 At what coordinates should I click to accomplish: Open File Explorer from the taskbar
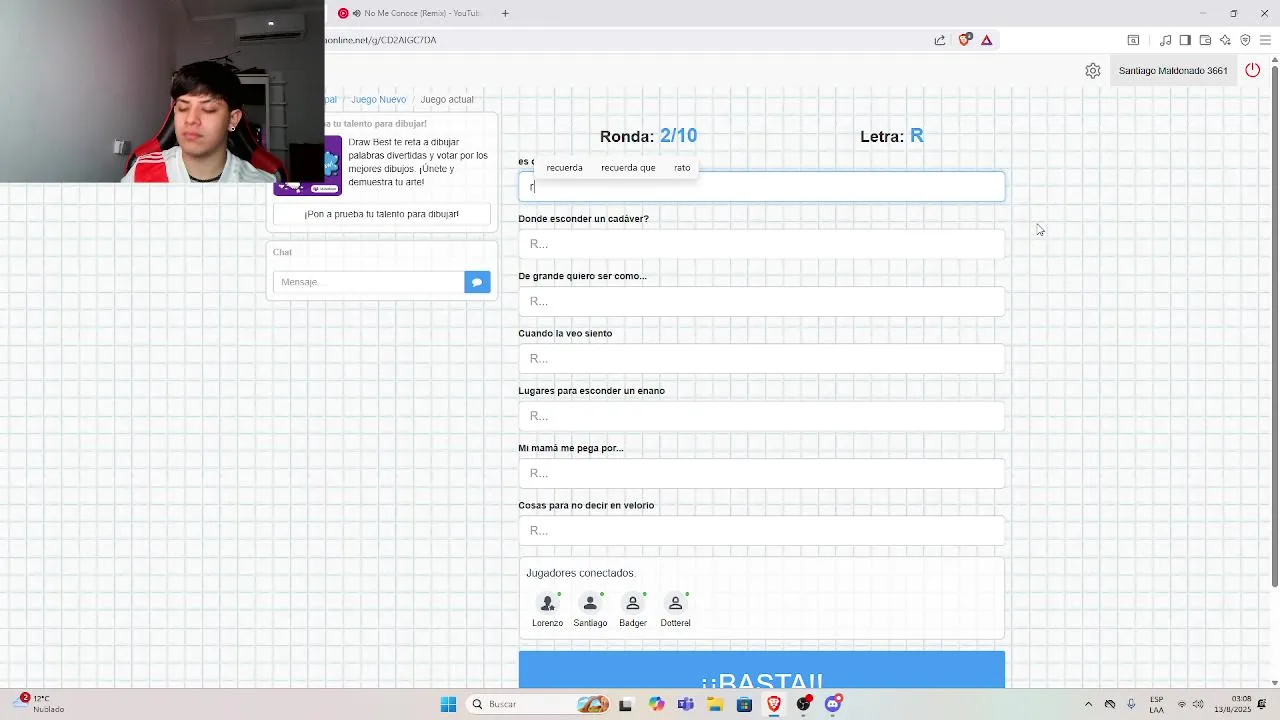[x=715, y=704]
